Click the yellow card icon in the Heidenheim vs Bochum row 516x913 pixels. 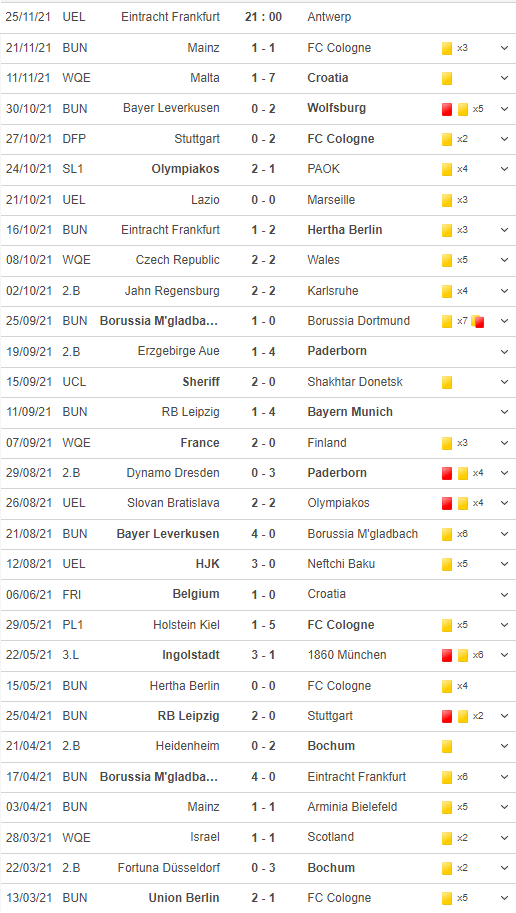coord(447,746)
